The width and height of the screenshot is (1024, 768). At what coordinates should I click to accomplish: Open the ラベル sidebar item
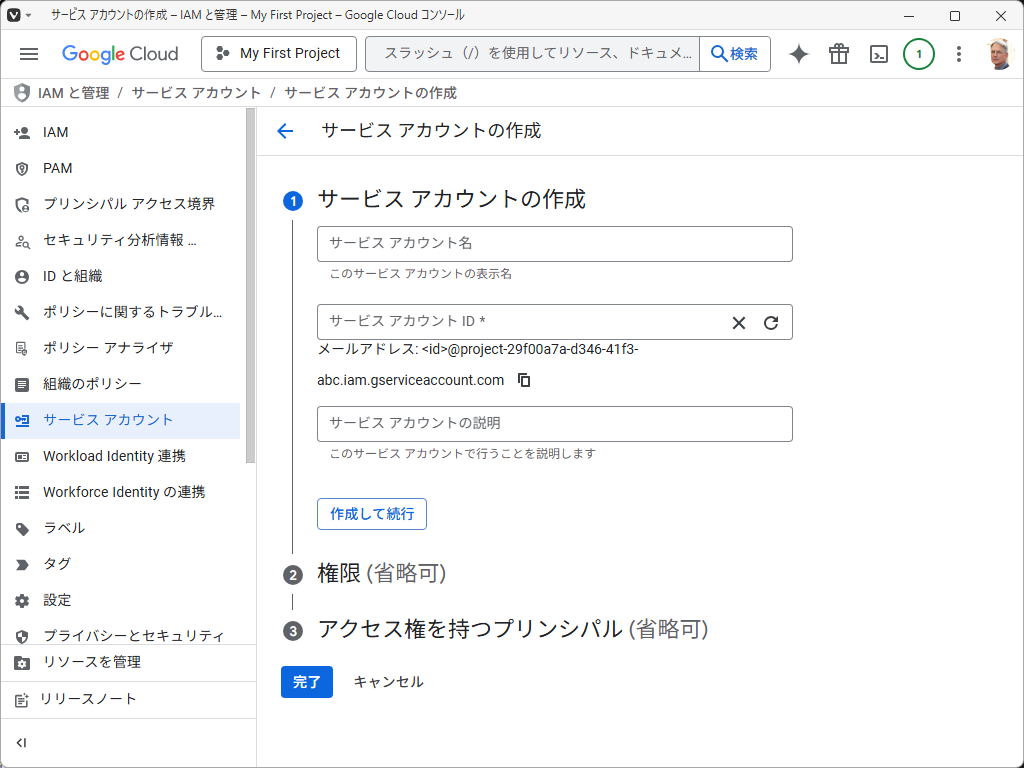coord(59,528)
